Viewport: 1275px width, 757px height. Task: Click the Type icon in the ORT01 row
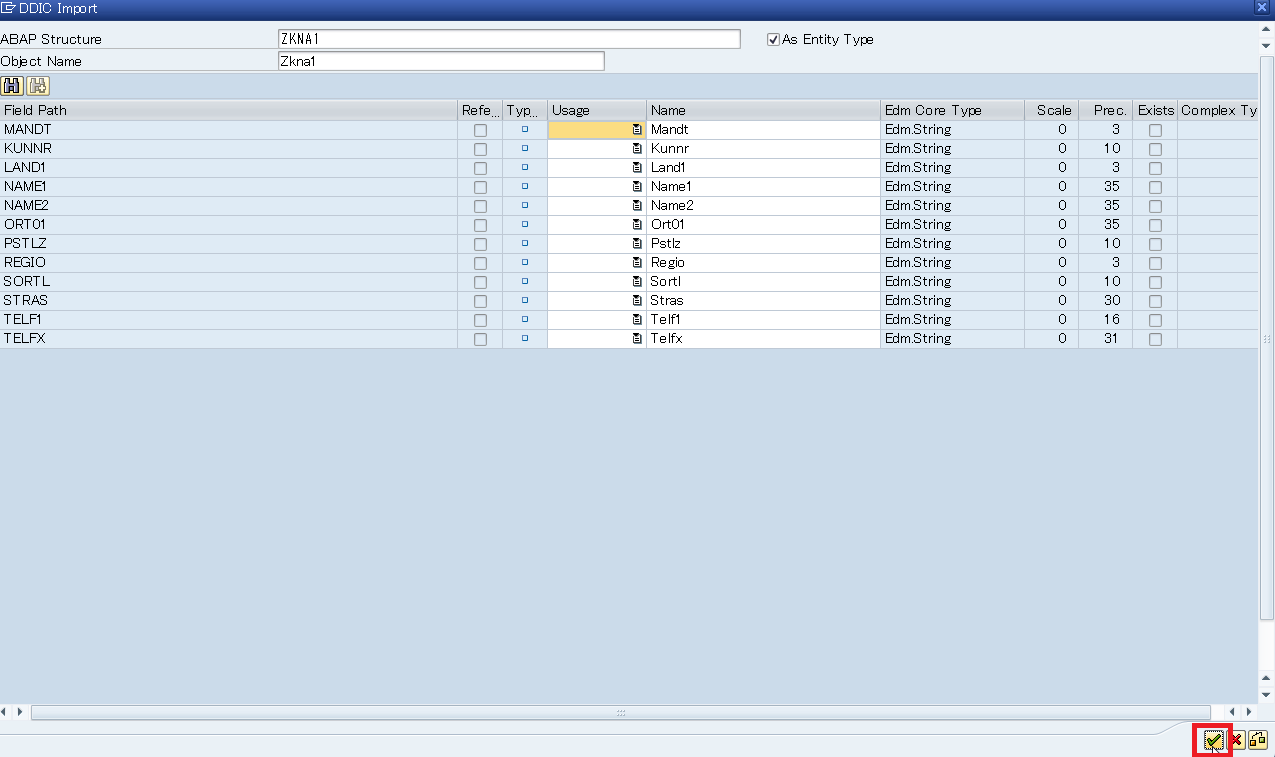click(x=525, y=225)
